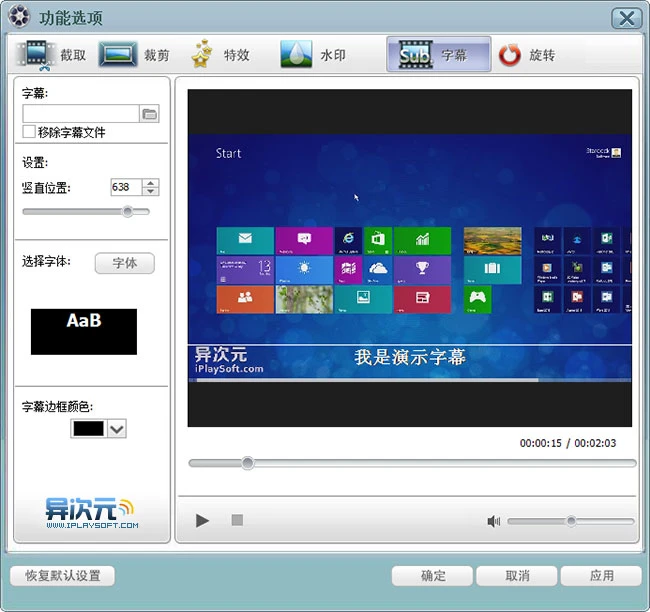Click the speaker volume icon
The image size is (650, 612).
(493, 521)
